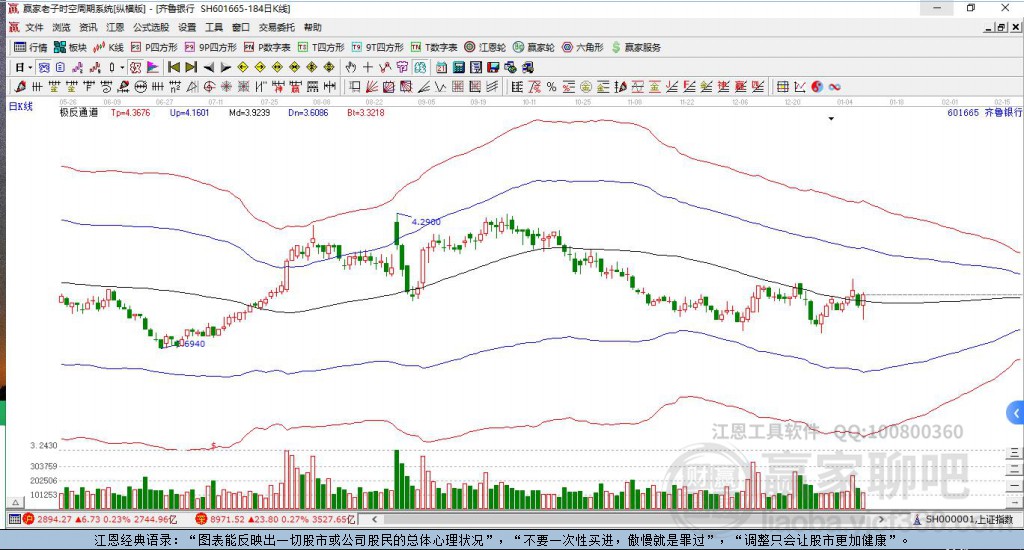Screen dimensions: 1024x550
Task: Click the Md=3.9239 indicator value
Action: point(249,112)
